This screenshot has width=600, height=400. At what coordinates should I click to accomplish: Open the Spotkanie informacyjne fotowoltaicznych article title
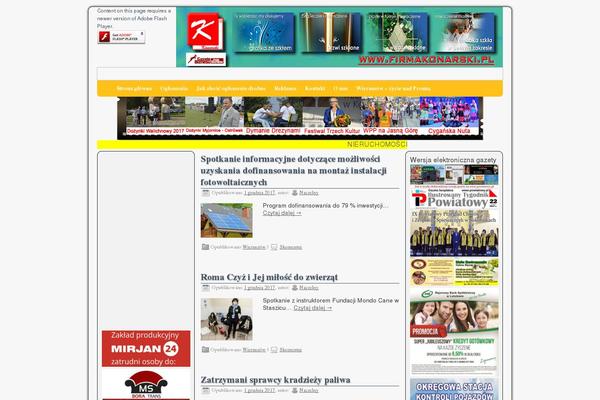click(x=293, y=170)
